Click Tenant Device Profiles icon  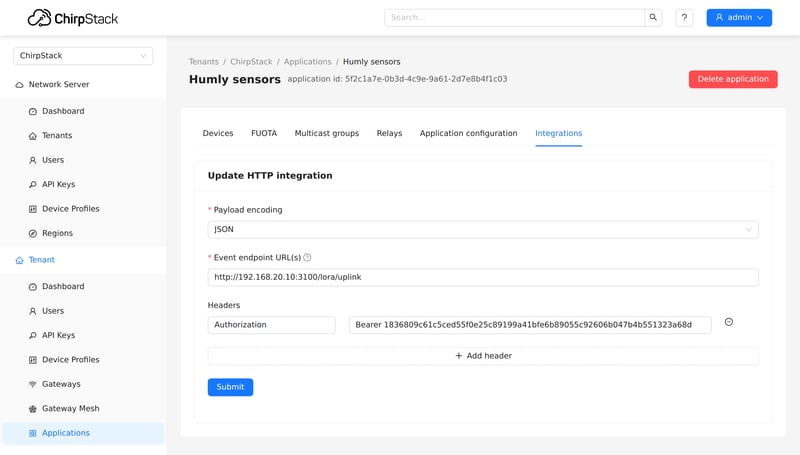[33, 360]
